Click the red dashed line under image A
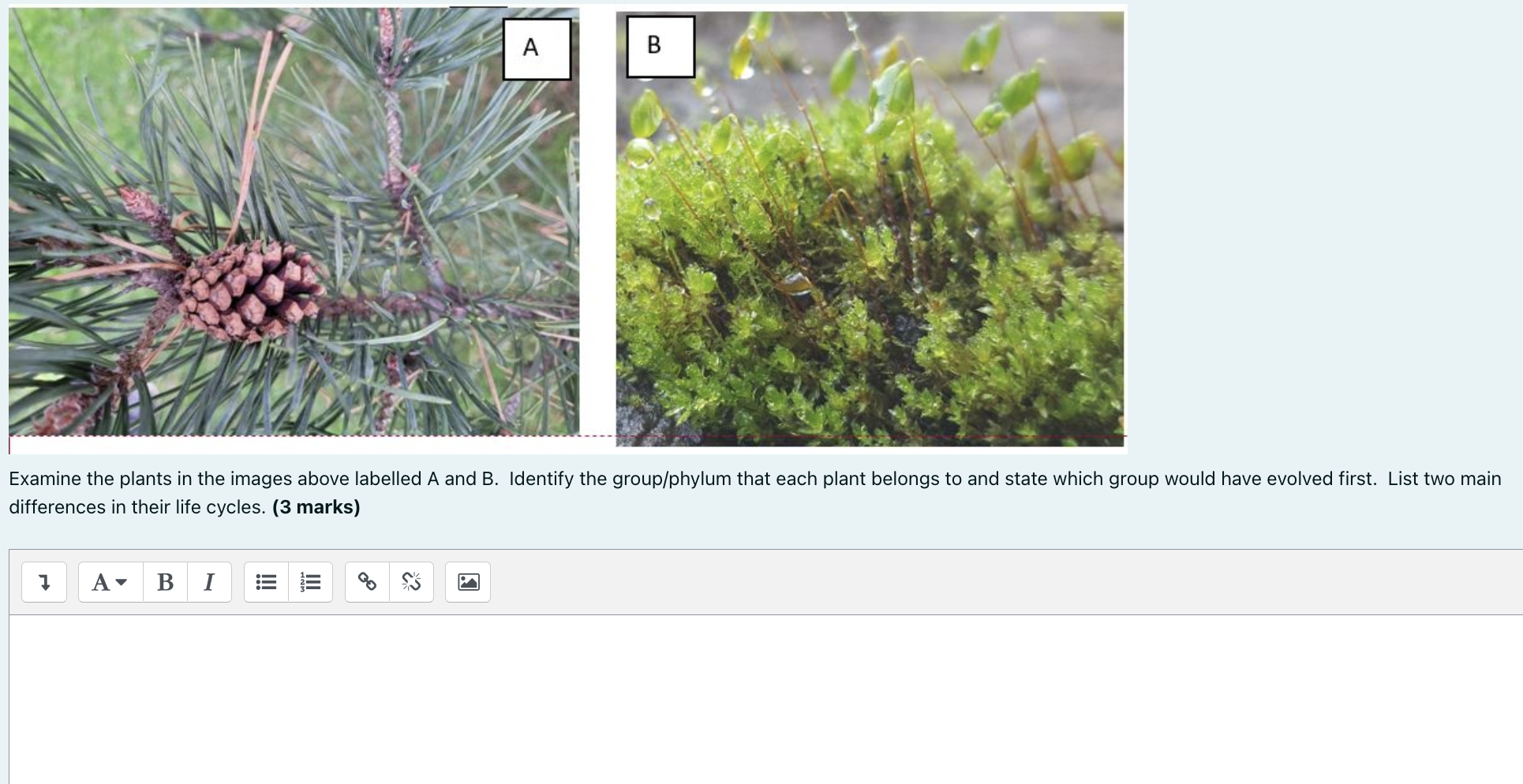The image size is (1523, 784). point(294,435)
